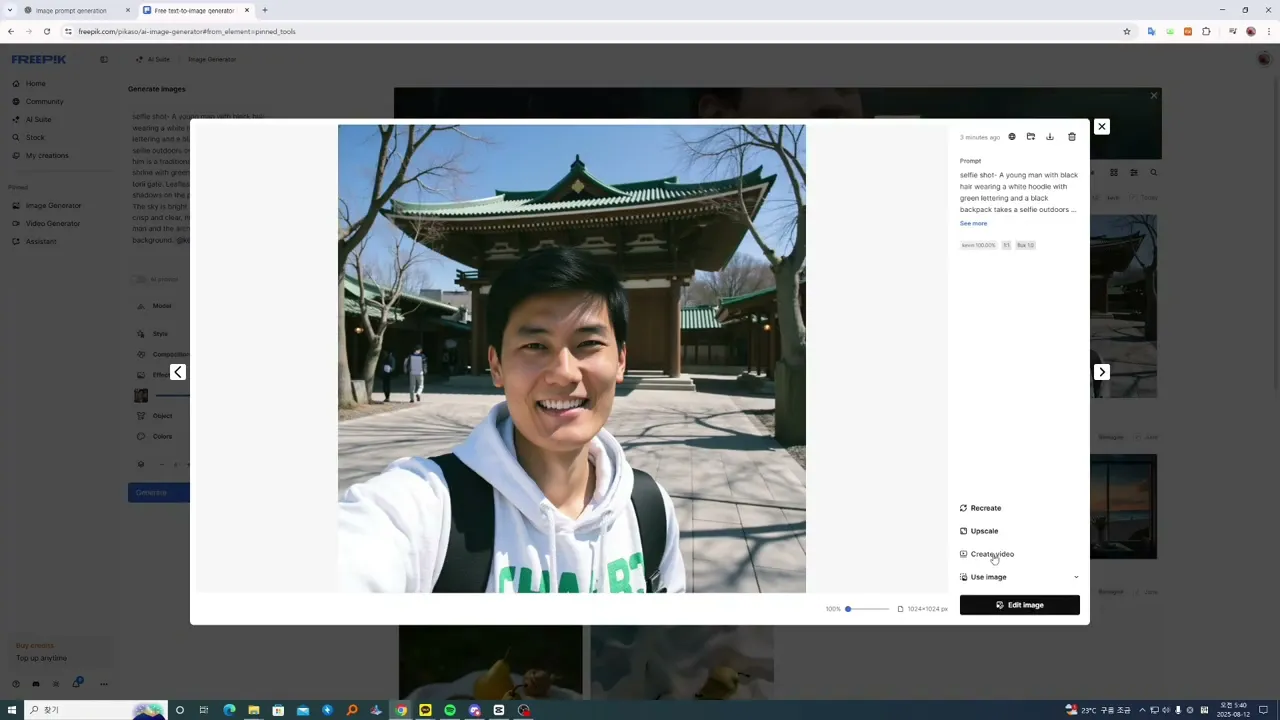This screenshot has width=1280, height=720.
Task: Switch to Image prompt generation tab
Action: pyautogui.click(x=78, y=10)
